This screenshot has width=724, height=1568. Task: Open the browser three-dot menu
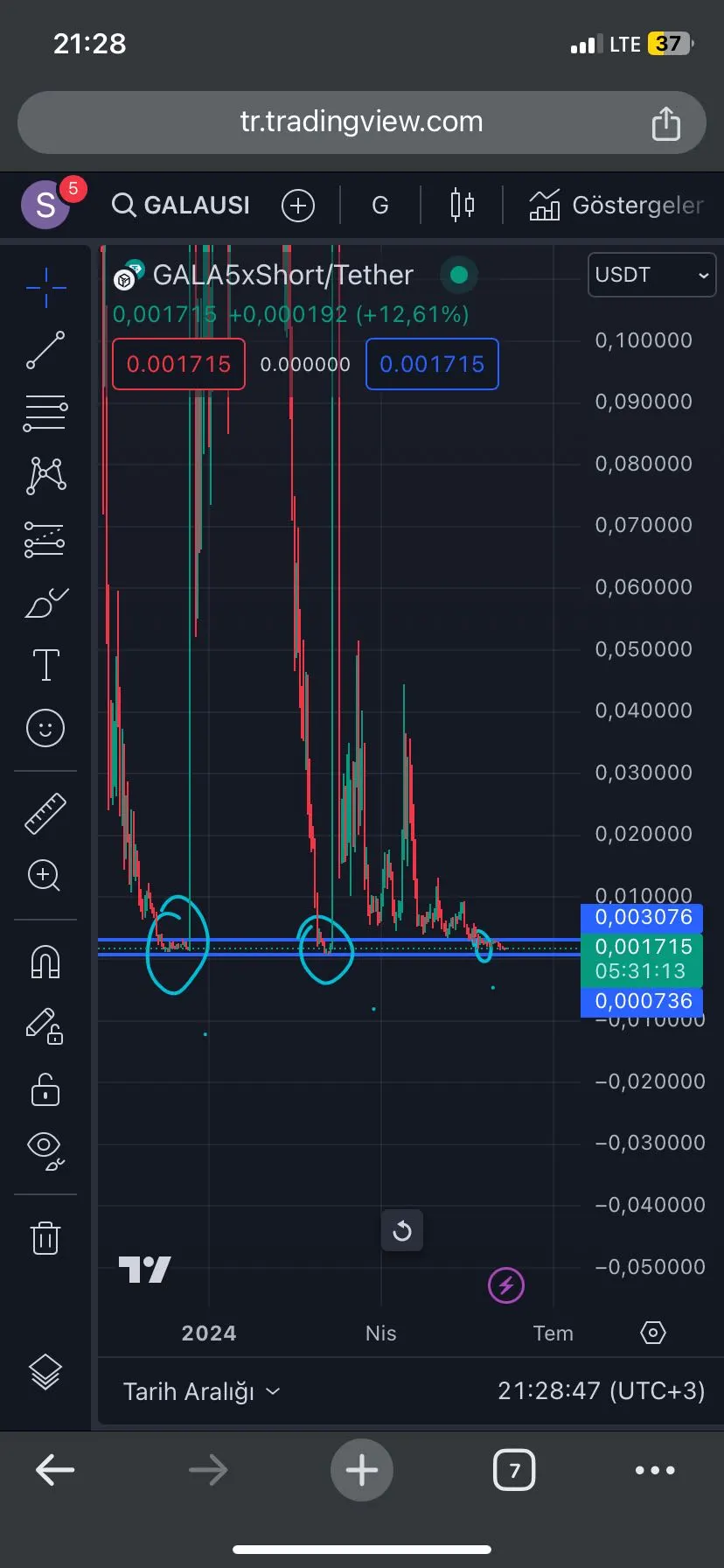coord(656,1470)
